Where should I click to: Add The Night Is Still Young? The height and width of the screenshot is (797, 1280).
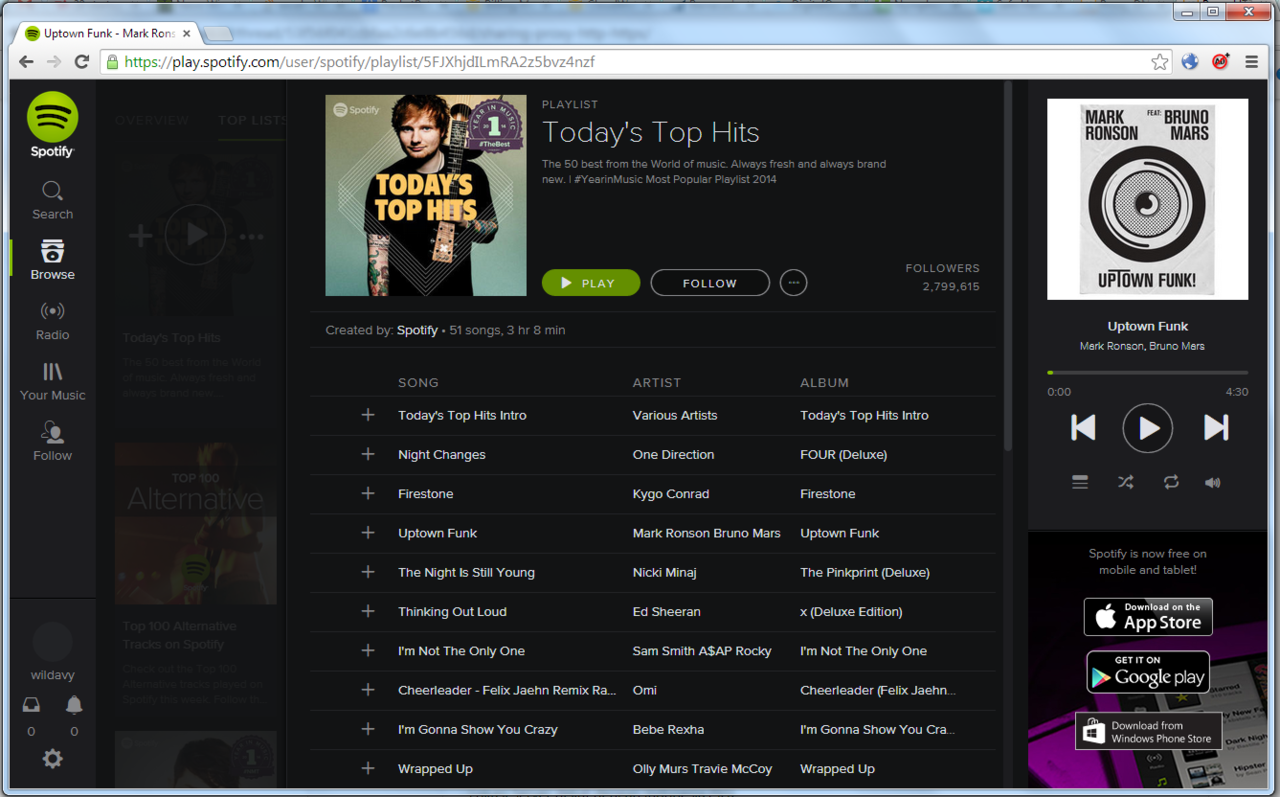pos(368,572)
